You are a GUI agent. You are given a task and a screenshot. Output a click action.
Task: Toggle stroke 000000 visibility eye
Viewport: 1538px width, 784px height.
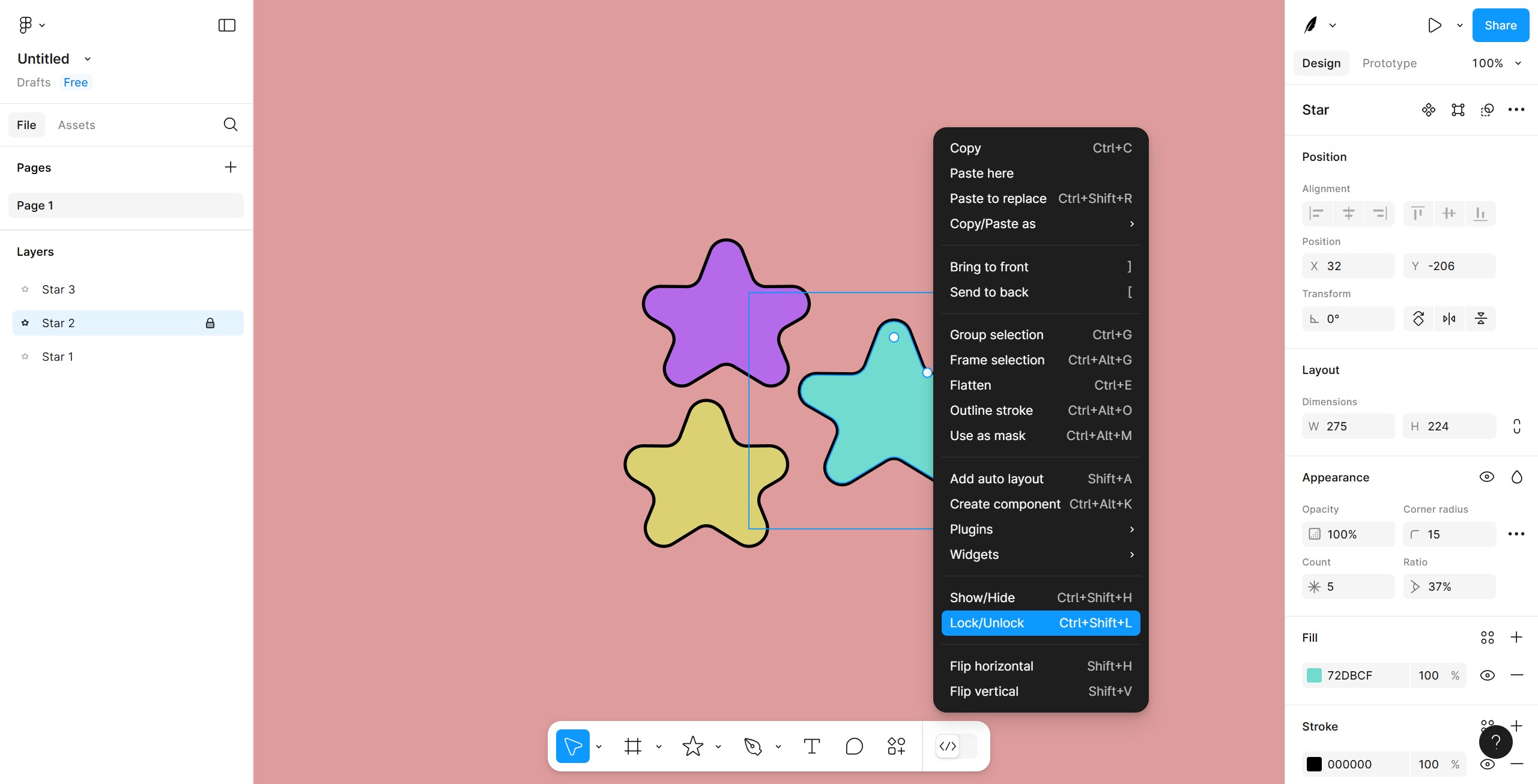pyautogui.click(x=1488, y=764)
